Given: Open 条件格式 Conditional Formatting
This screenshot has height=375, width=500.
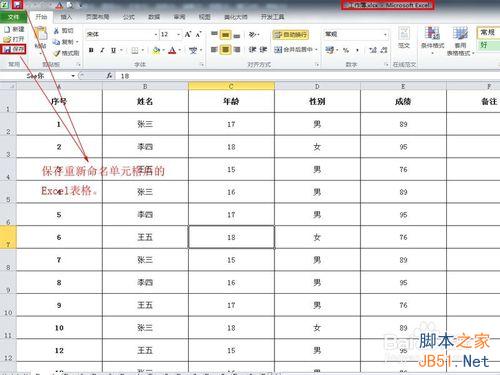Looking at the screenshot, I should point(432,40).
